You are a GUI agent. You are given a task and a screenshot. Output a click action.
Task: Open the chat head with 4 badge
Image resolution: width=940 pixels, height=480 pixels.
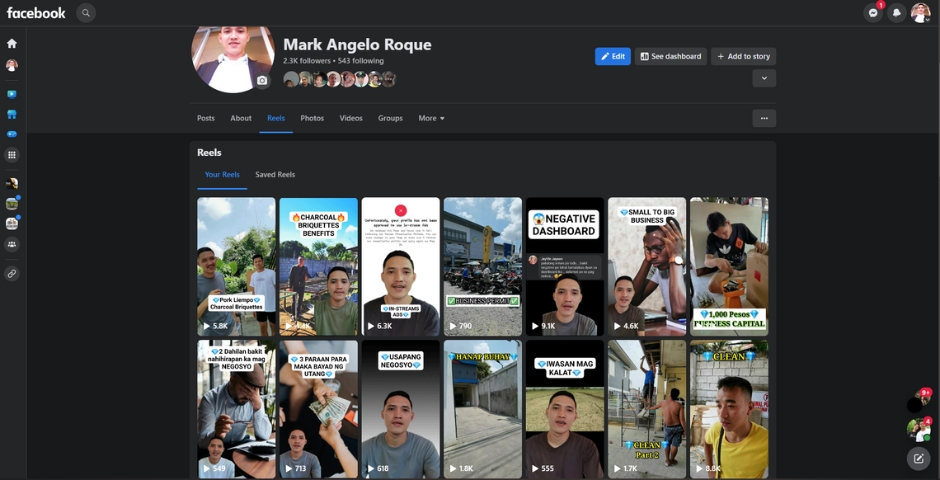tap(918, 430)
